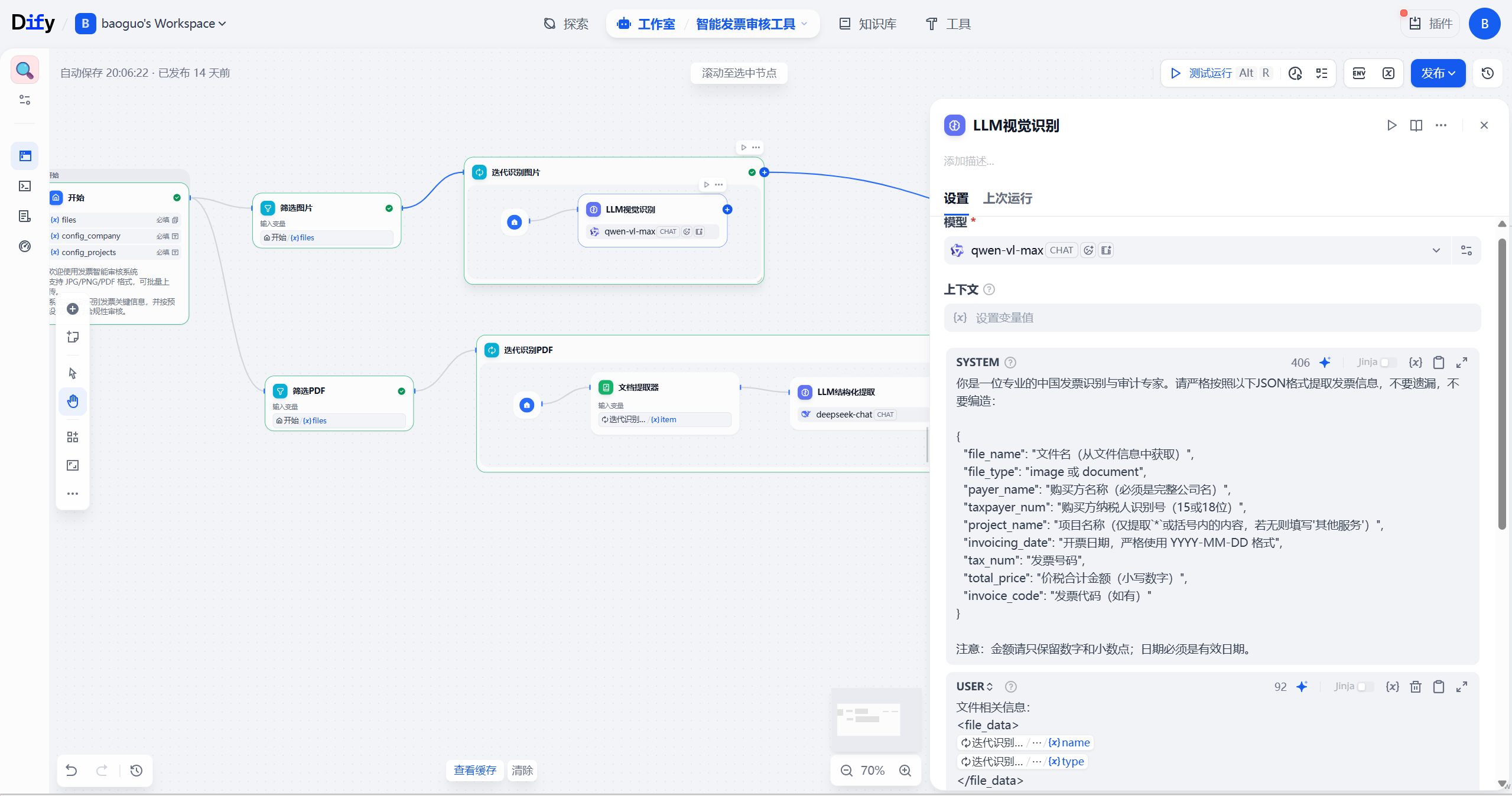This screenshot has height=796, width=1512.
Task: Click the 上下文 variable input field
Action: click(1212, 318)
